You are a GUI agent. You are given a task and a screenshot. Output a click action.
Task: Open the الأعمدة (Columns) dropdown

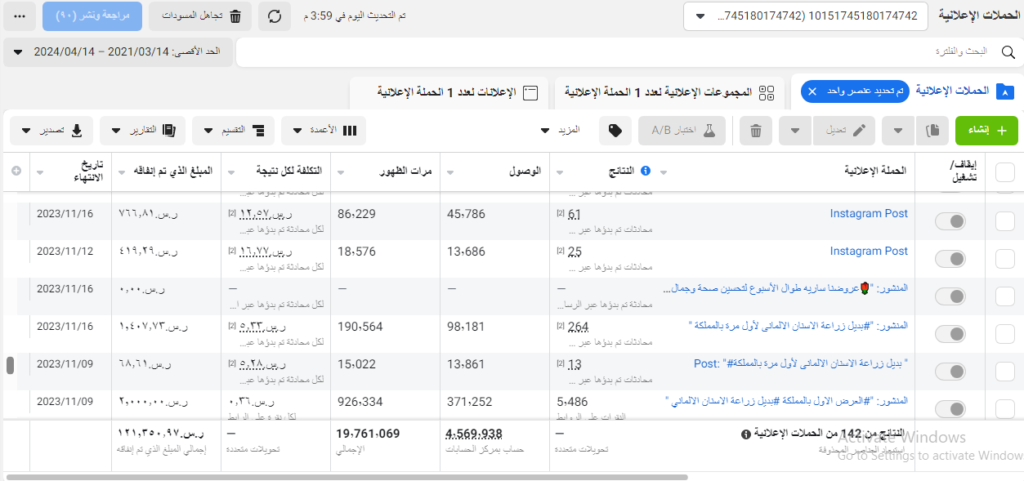324,131
